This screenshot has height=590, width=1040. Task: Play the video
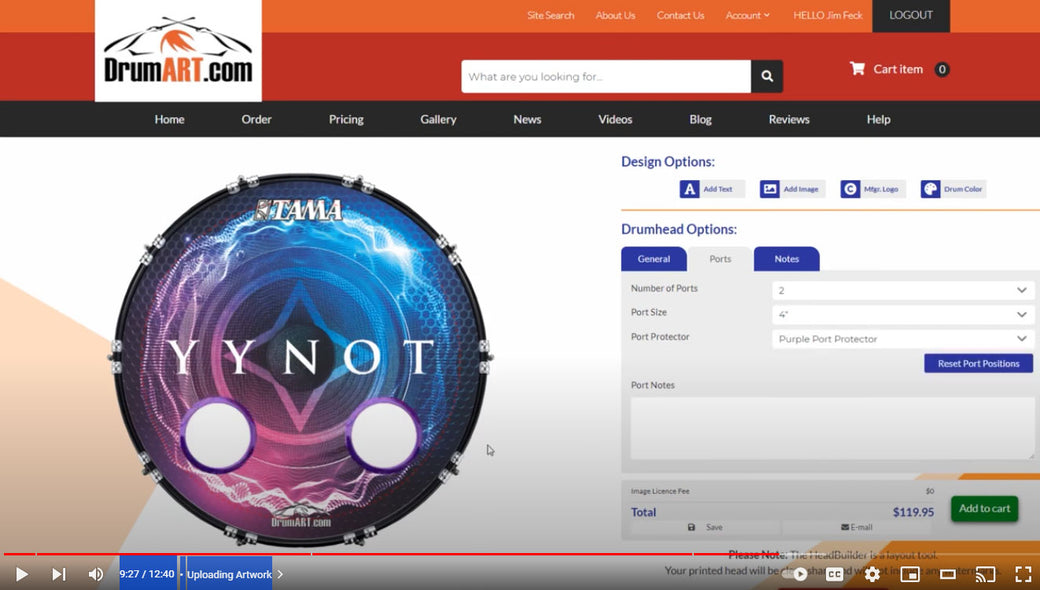pos(21,574)
